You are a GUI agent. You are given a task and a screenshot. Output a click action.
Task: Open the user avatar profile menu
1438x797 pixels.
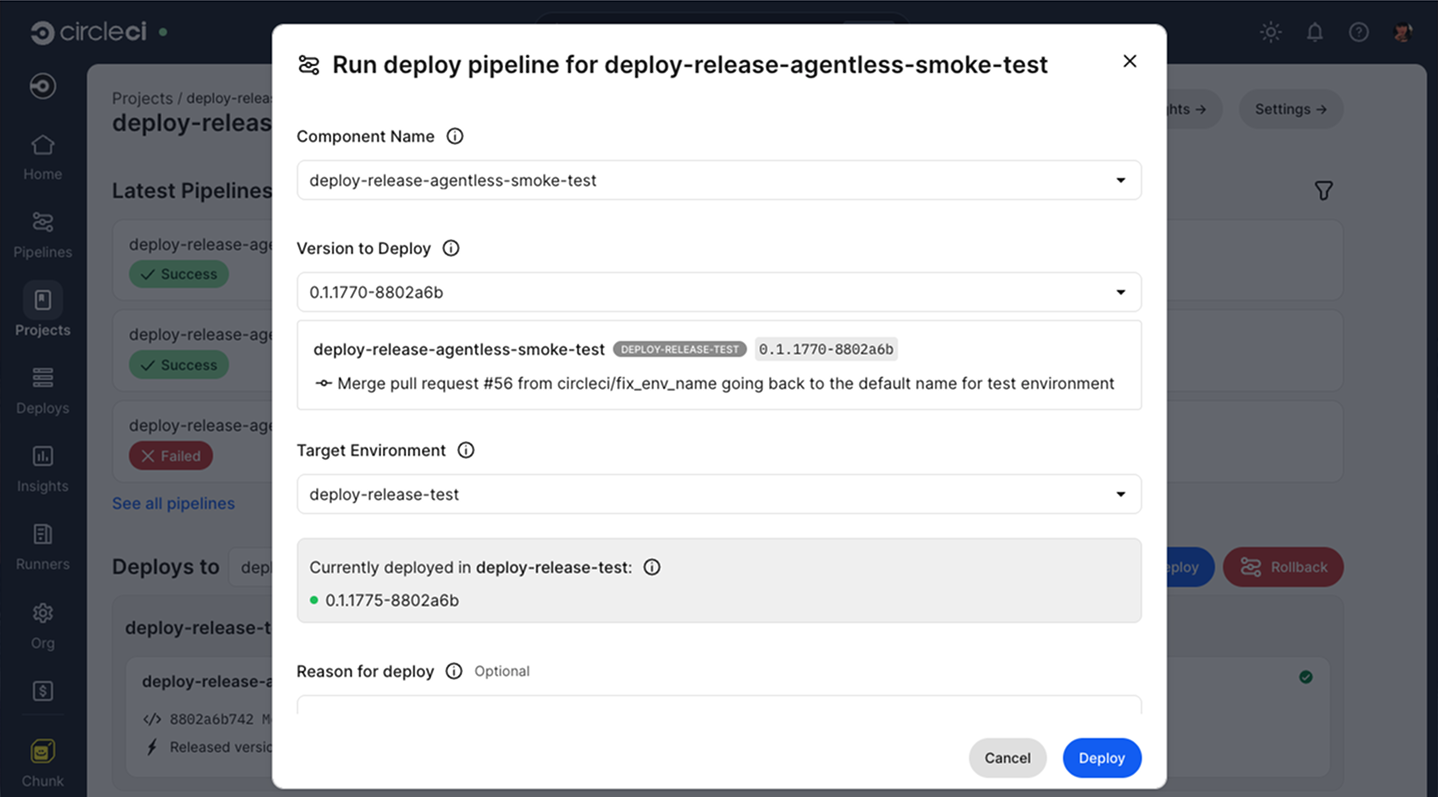[1402, 31]
